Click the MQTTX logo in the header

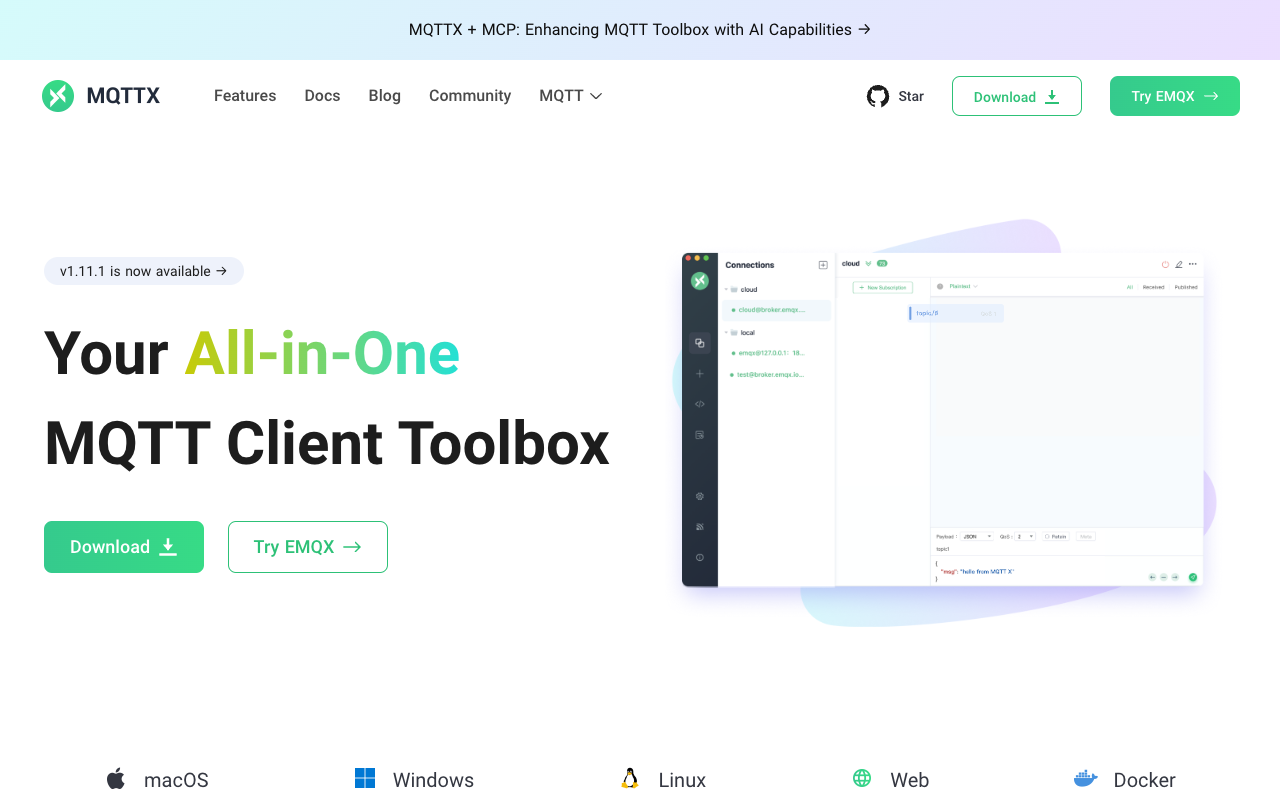tap(101, 96)
